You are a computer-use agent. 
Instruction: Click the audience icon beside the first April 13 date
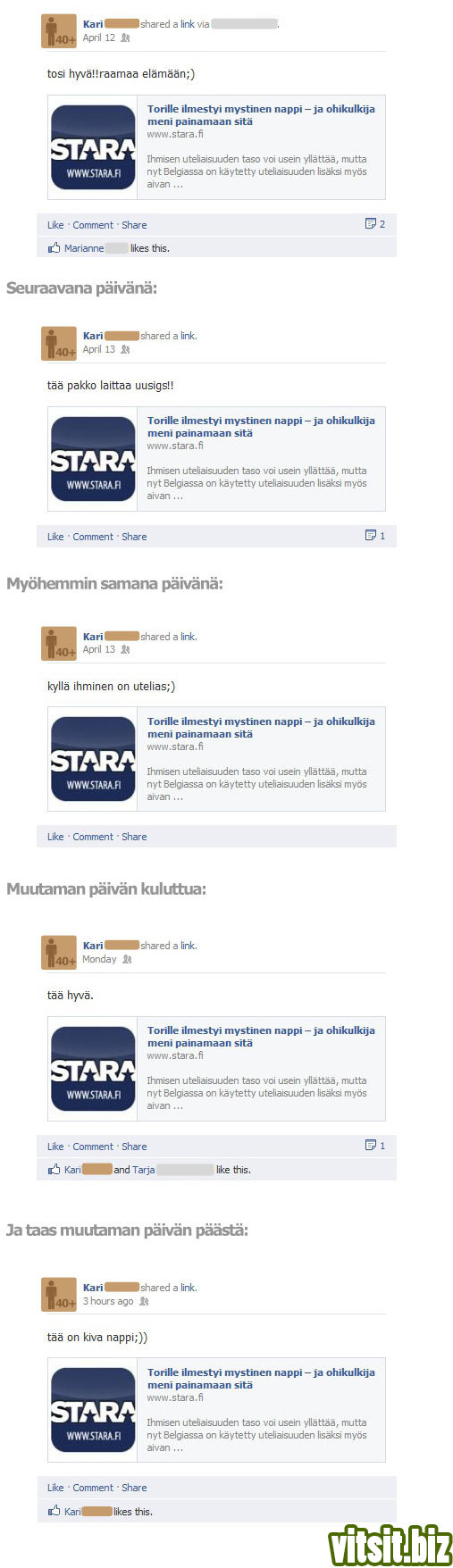point(125,349)
